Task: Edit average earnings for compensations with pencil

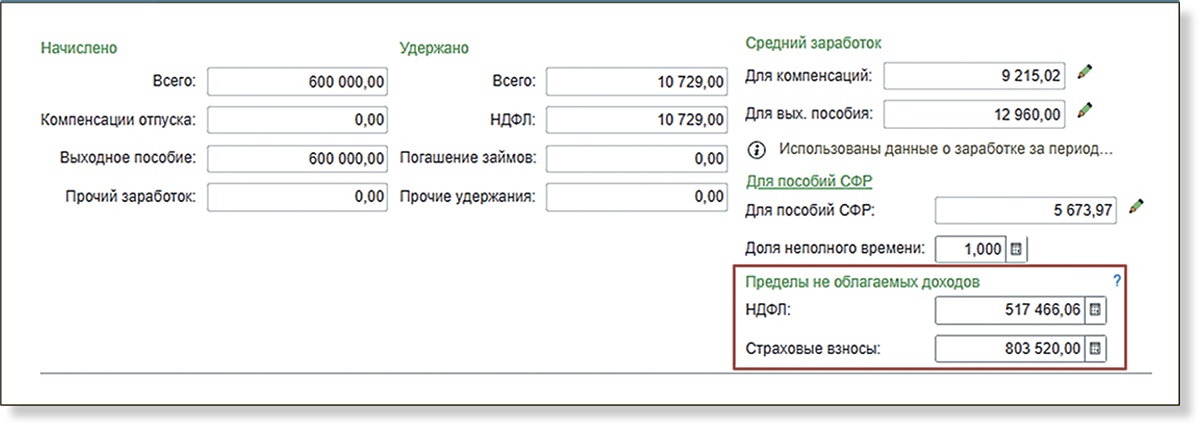Action: (x=1086, y=74)
